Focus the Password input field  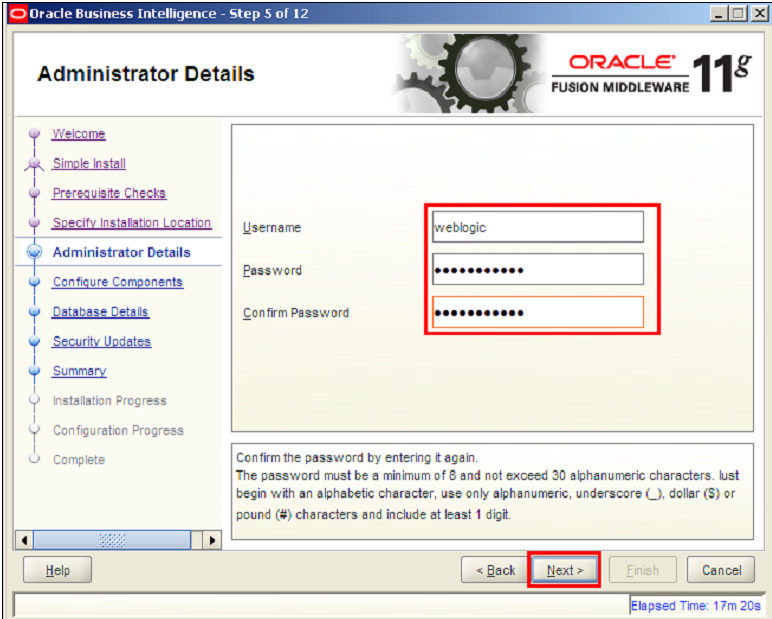click(538, 269)
